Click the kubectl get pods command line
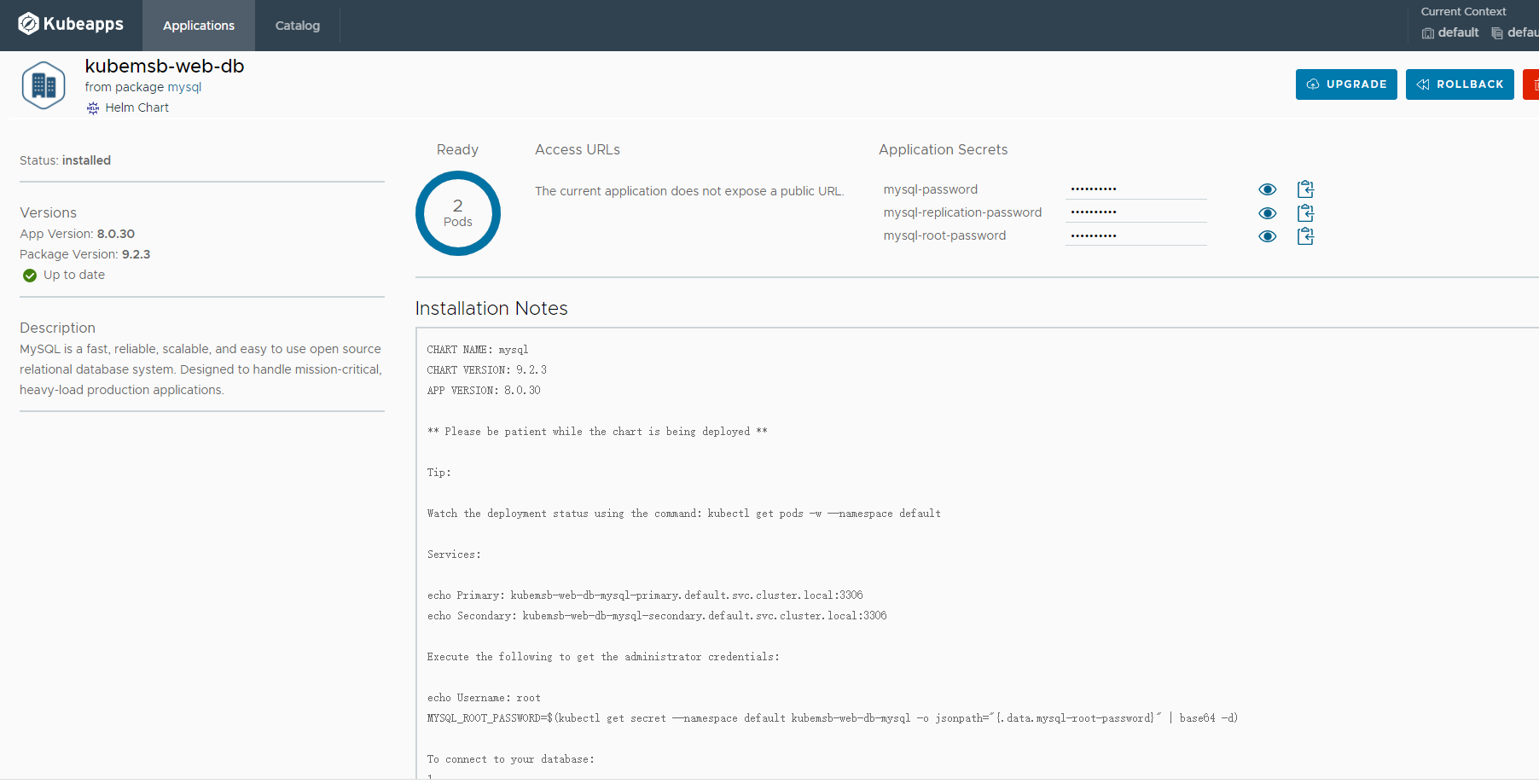 [x=684, y=514]
